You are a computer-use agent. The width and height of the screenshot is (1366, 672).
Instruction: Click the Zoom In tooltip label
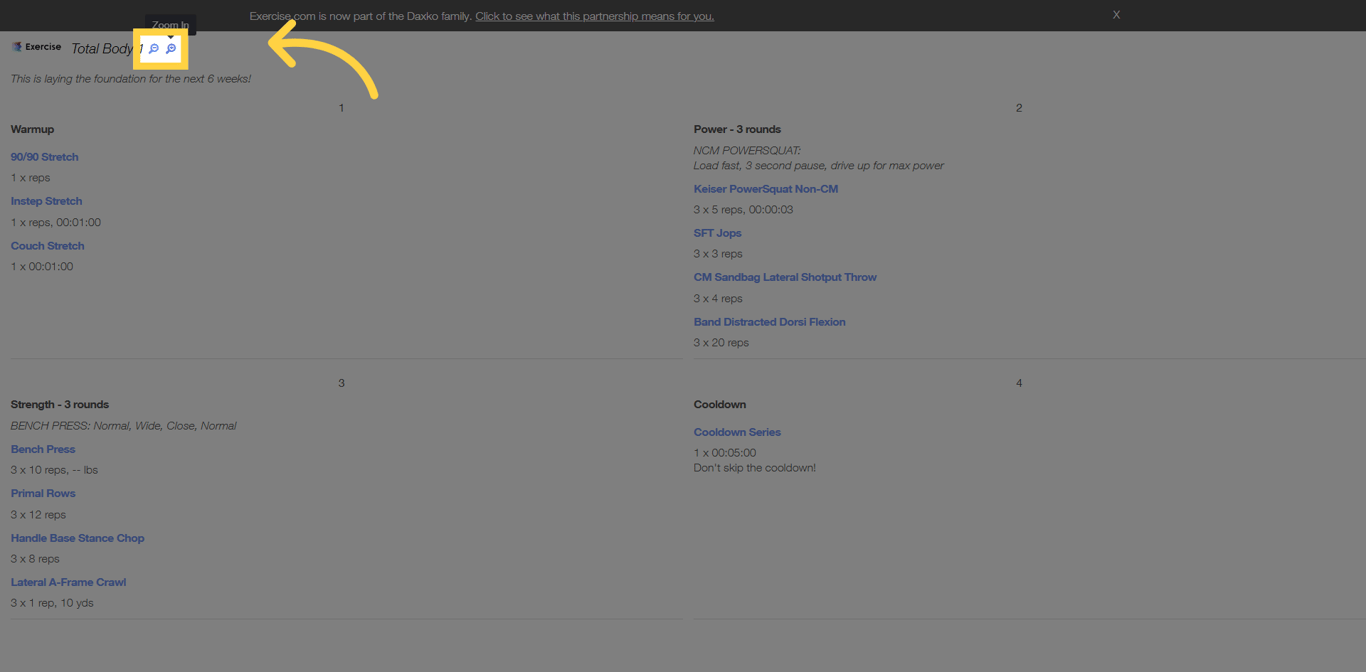click(170, 25)
